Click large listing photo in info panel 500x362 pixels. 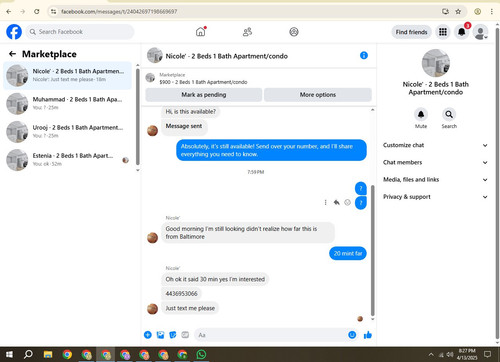coord(435,63)
